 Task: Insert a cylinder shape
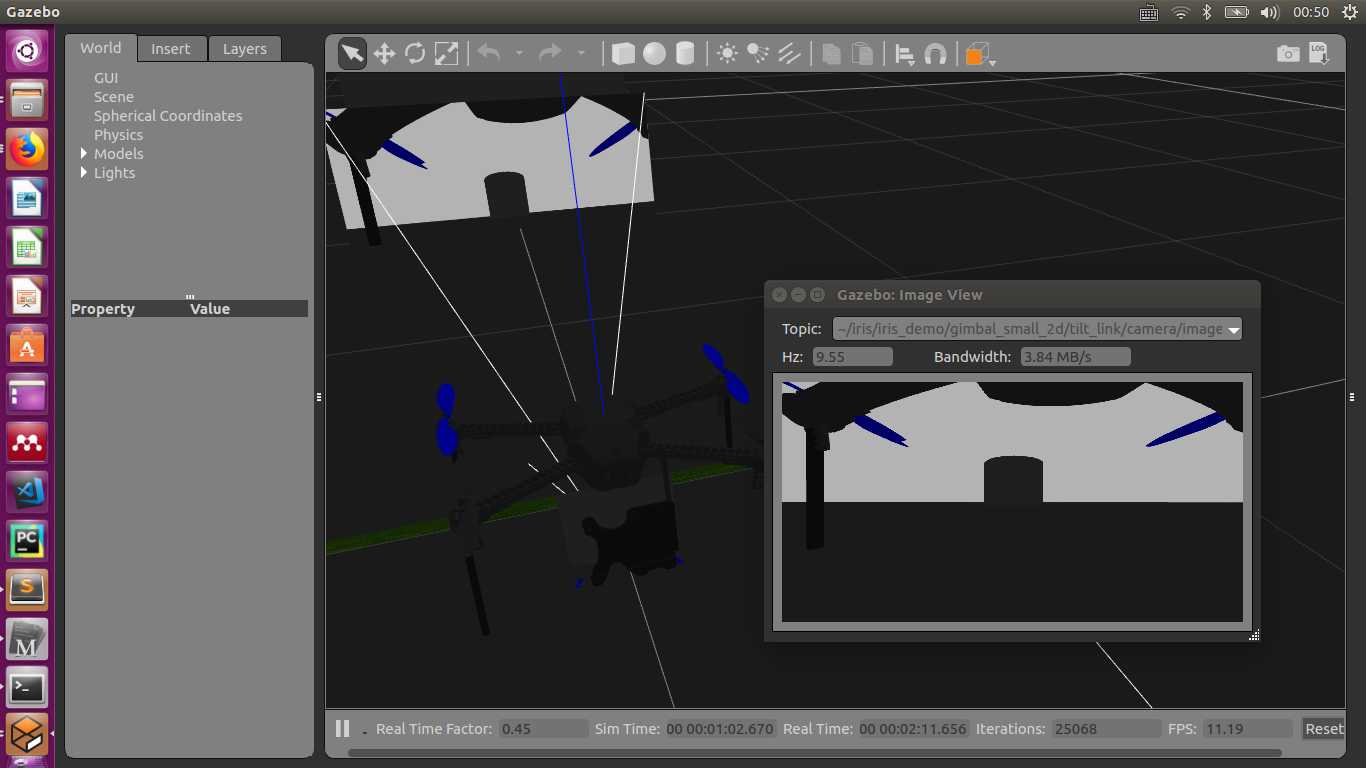685,54
